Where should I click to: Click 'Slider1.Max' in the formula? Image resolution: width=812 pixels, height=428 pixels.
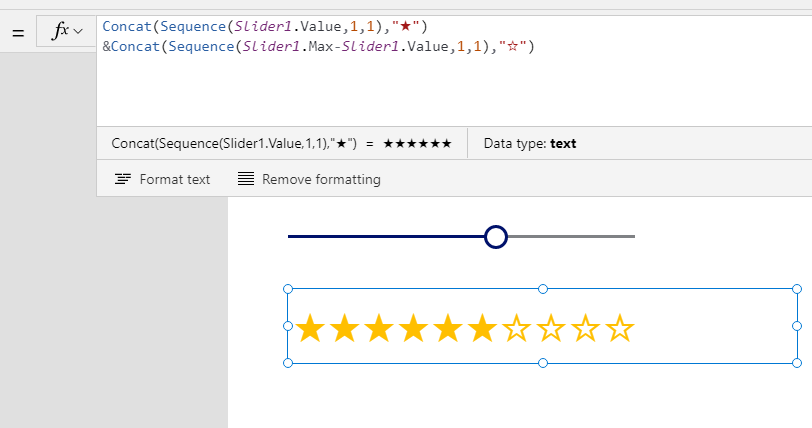[288, 47]
